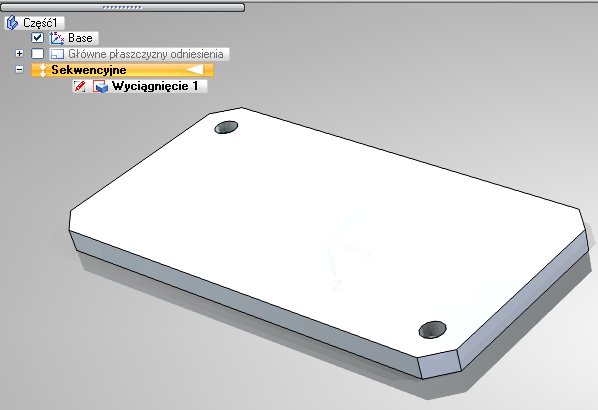Click the reference planes icon
598x410 pixels.
pos(58,54)
